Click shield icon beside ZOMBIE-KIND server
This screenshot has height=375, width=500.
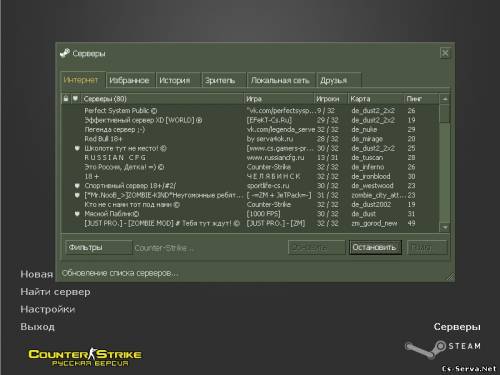tap(77, 195)
